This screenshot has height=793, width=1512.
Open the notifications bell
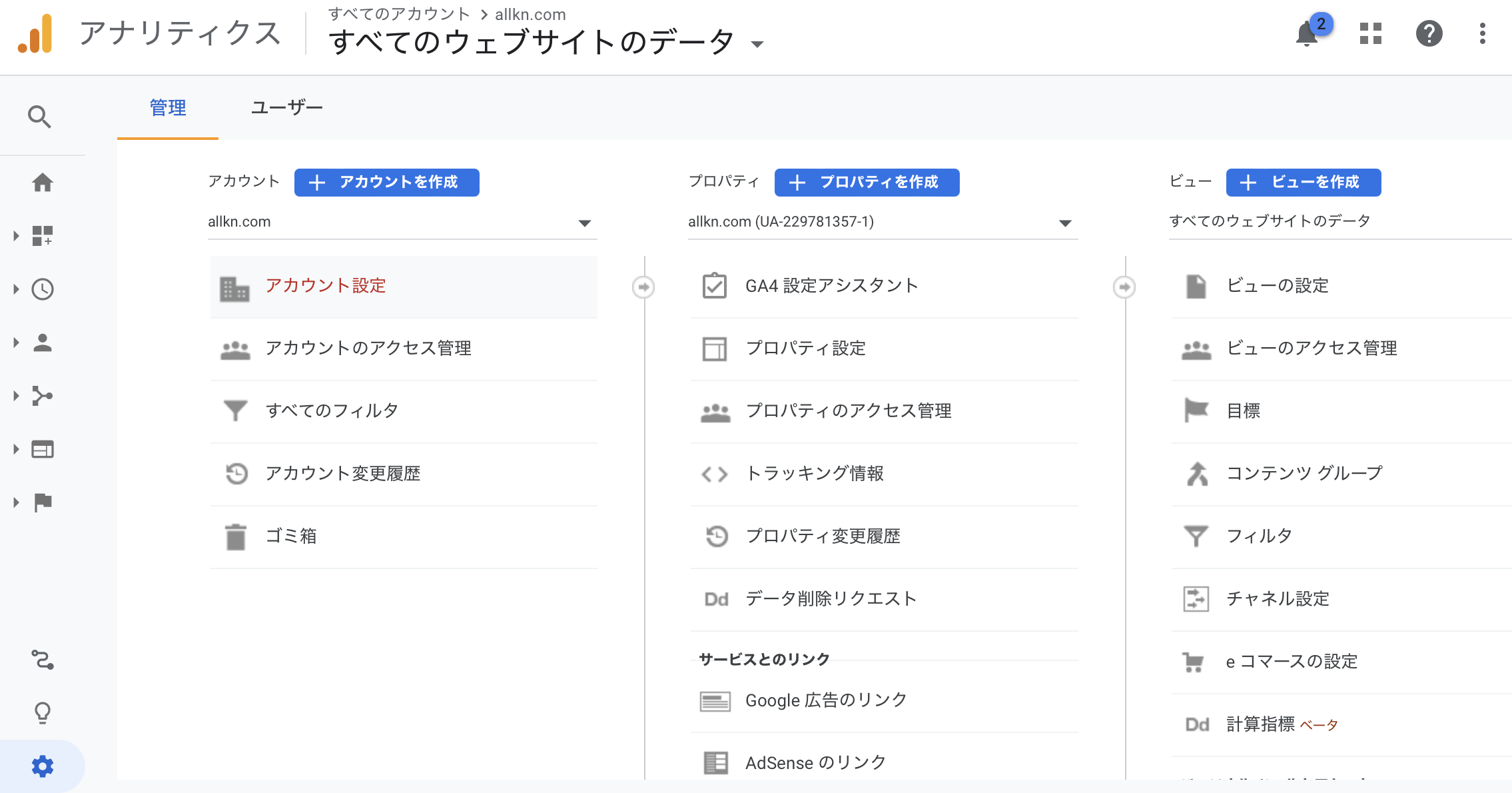coord(1308,33)
